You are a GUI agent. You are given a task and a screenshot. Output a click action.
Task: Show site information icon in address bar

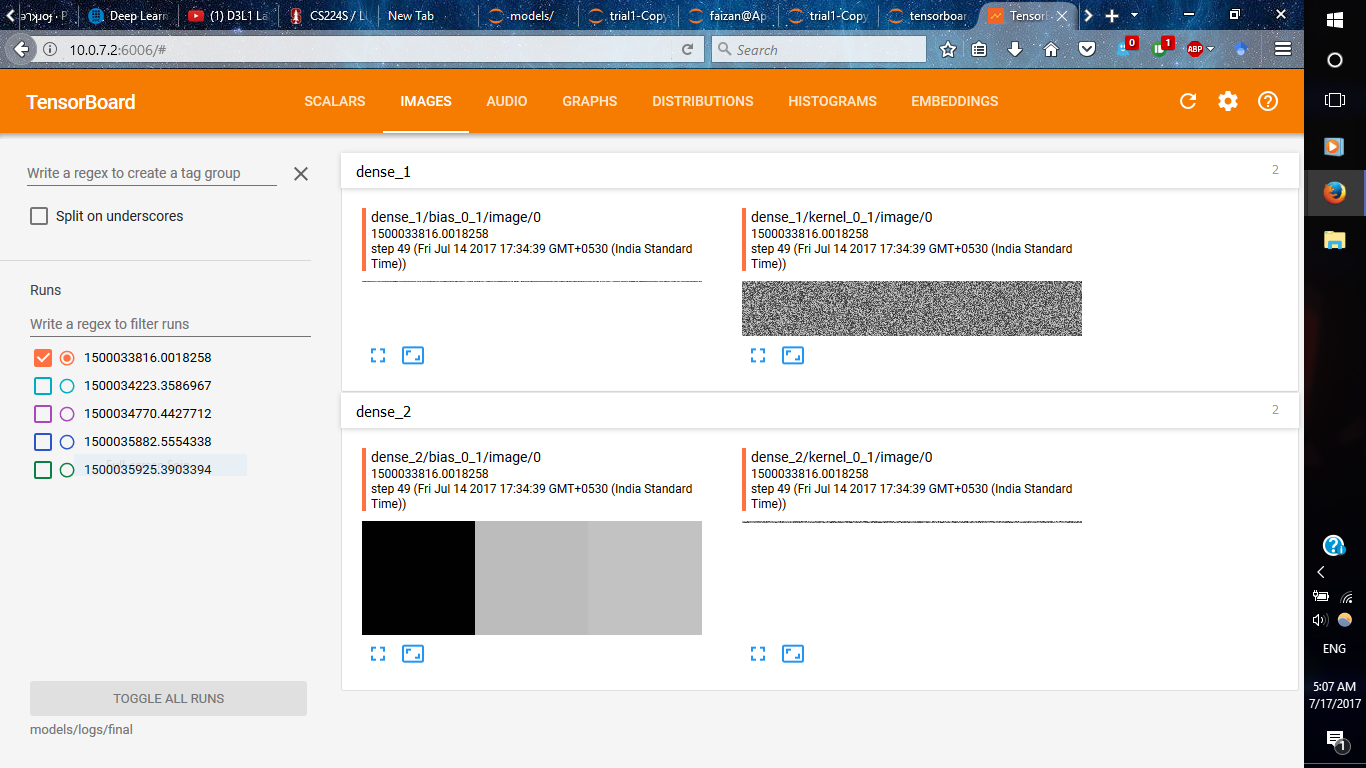[x=50, y=49]
